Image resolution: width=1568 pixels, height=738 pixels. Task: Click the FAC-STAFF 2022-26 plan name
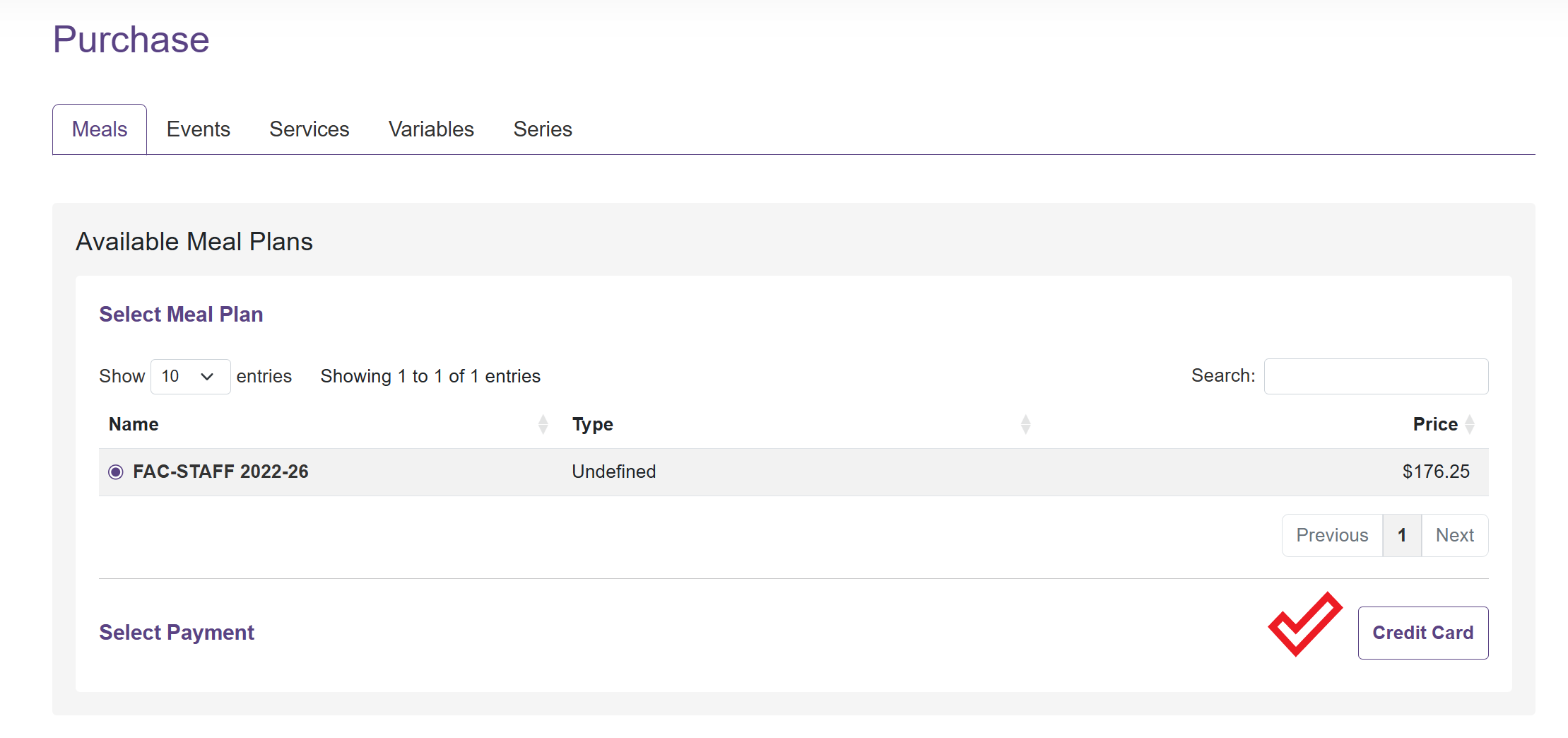(220, 471)
